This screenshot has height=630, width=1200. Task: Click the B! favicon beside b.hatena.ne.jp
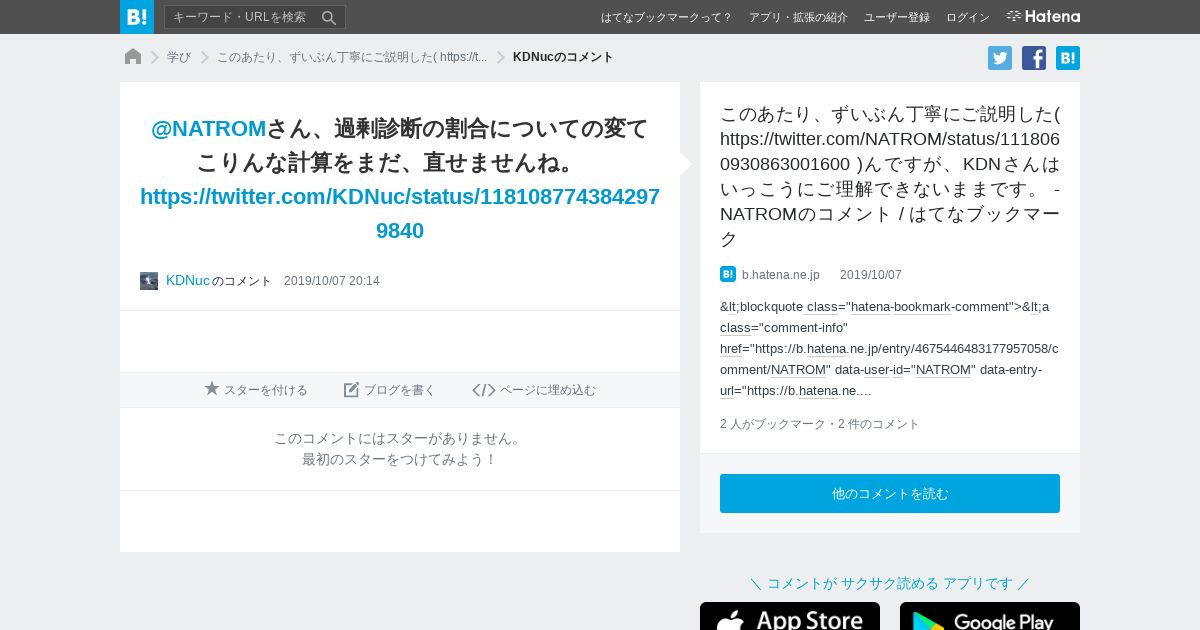(x=728, y=274)
